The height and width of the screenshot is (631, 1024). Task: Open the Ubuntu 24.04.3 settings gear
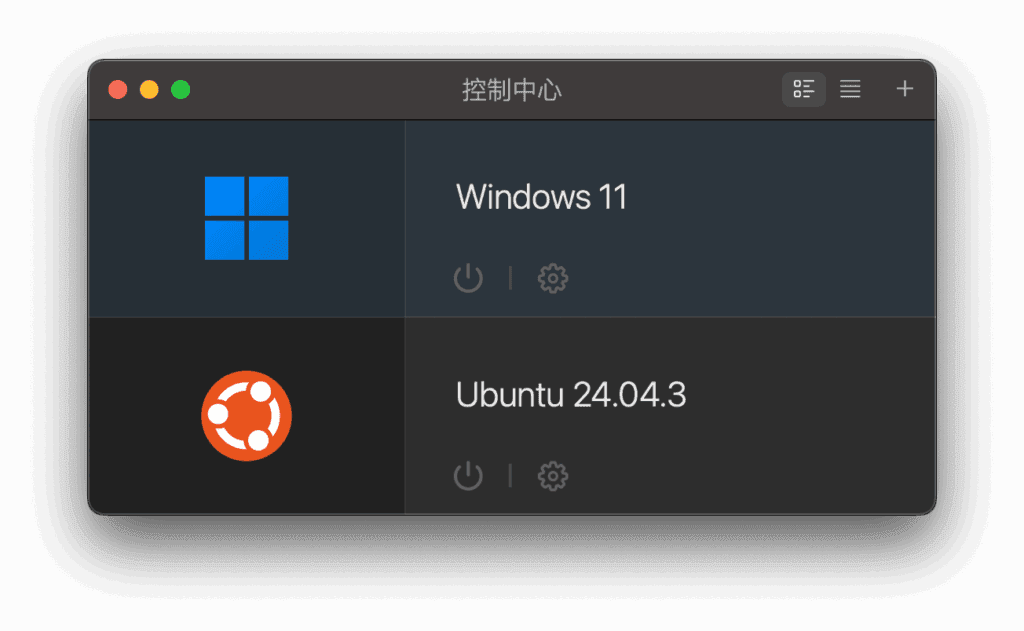coord(552,476)
